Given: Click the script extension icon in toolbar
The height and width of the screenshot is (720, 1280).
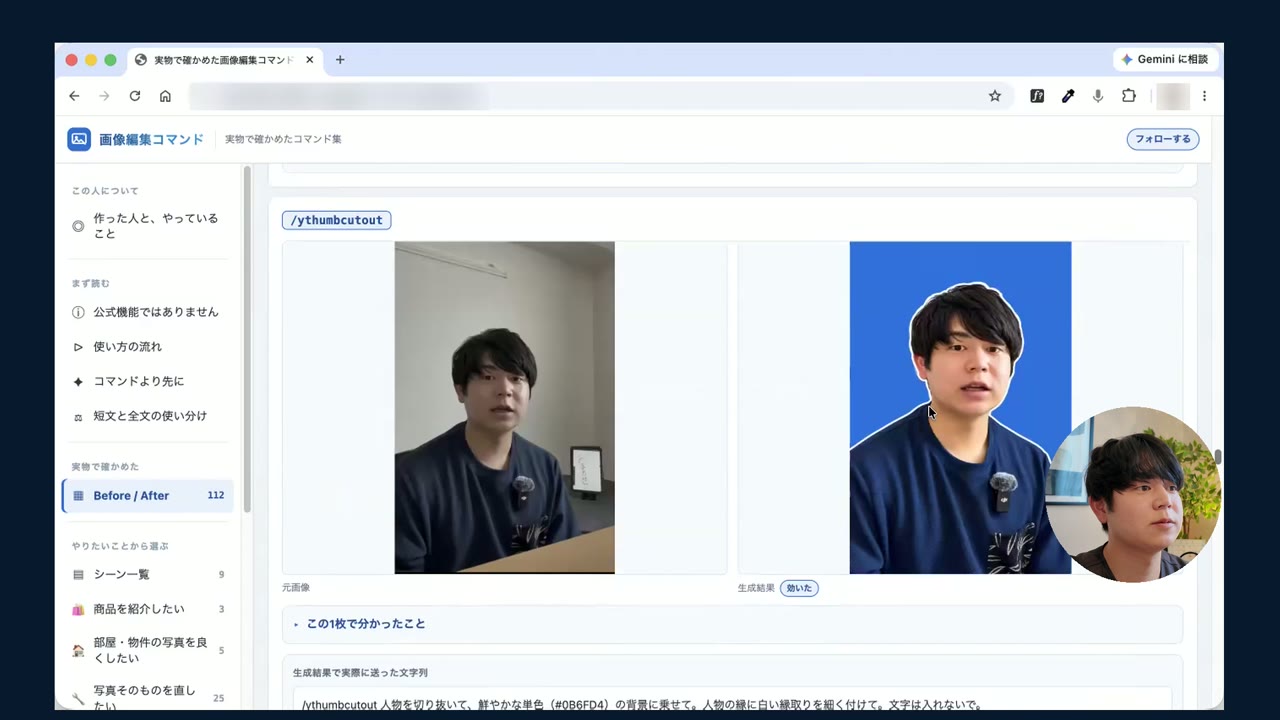Looking at the screenshot, I should (x=1037, y=96).
